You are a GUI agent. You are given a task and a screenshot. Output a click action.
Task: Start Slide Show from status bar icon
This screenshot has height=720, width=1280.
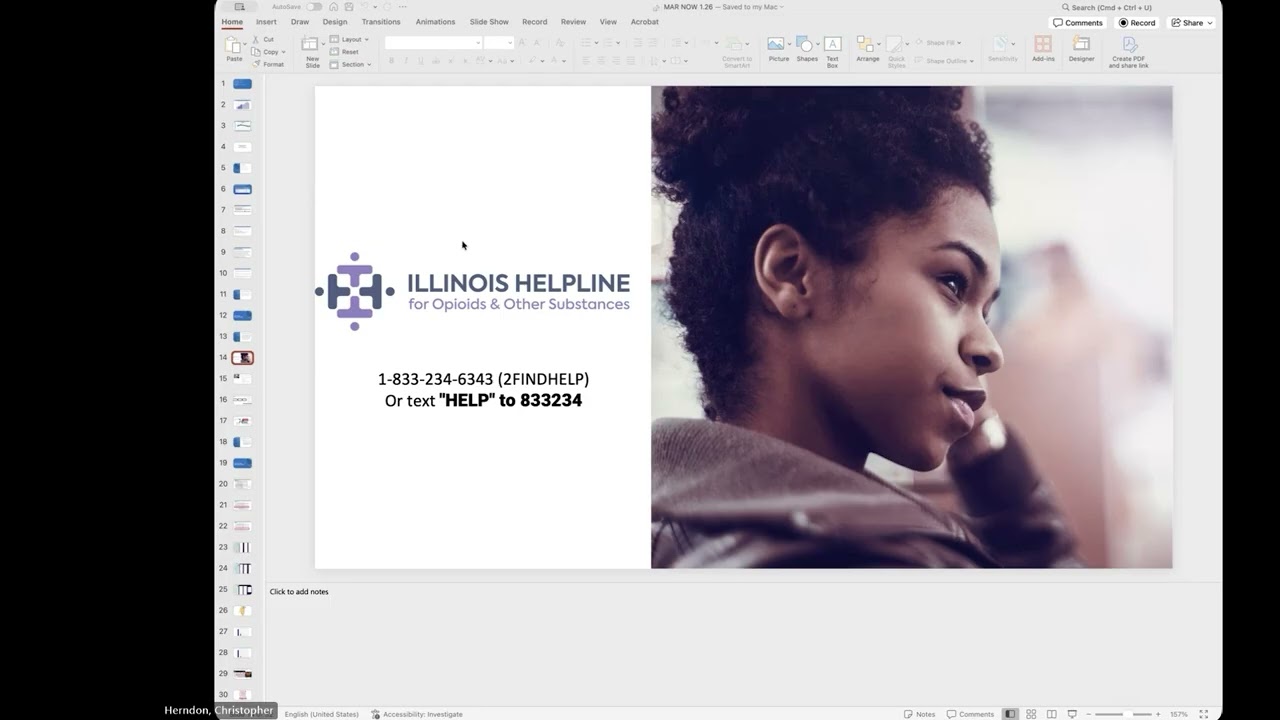point(1072,714)
